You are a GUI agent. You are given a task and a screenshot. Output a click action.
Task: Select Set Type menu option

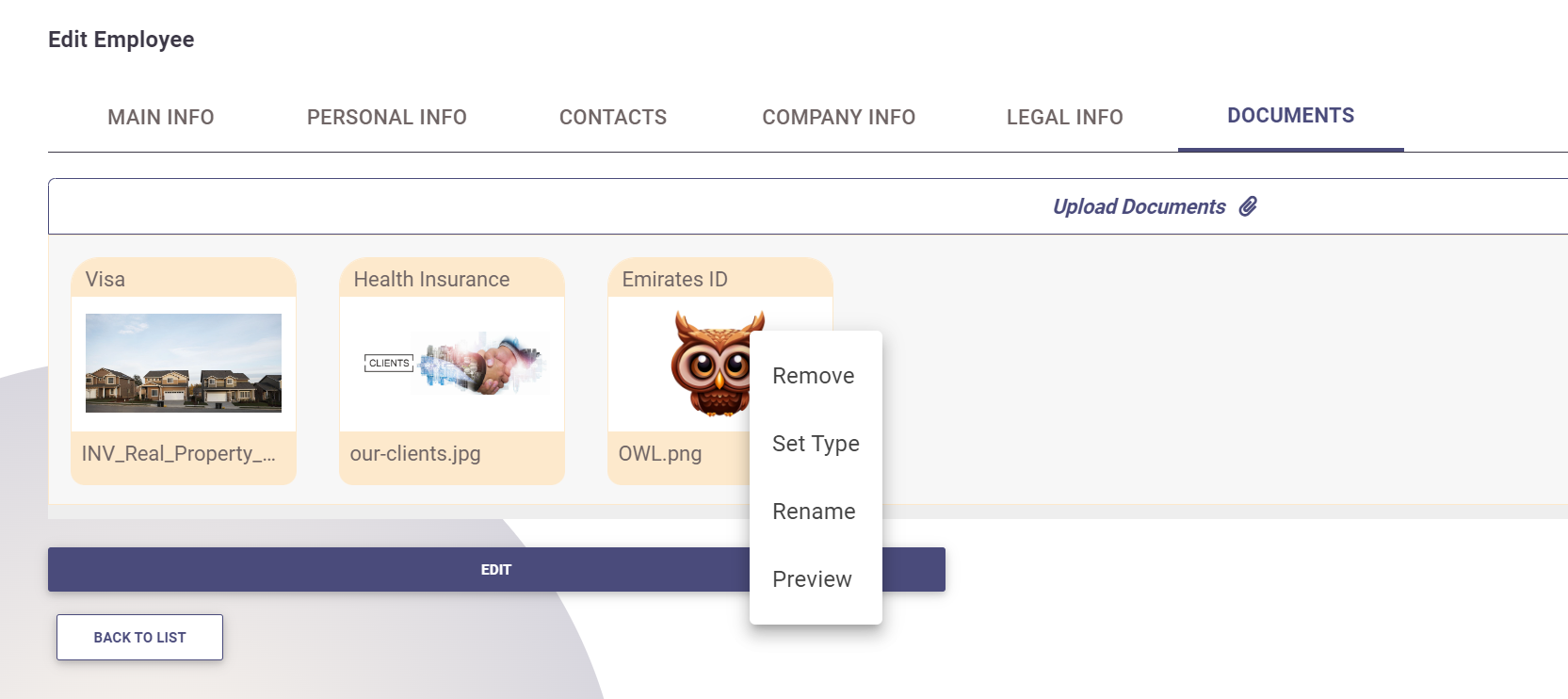[x=816, y=444]
